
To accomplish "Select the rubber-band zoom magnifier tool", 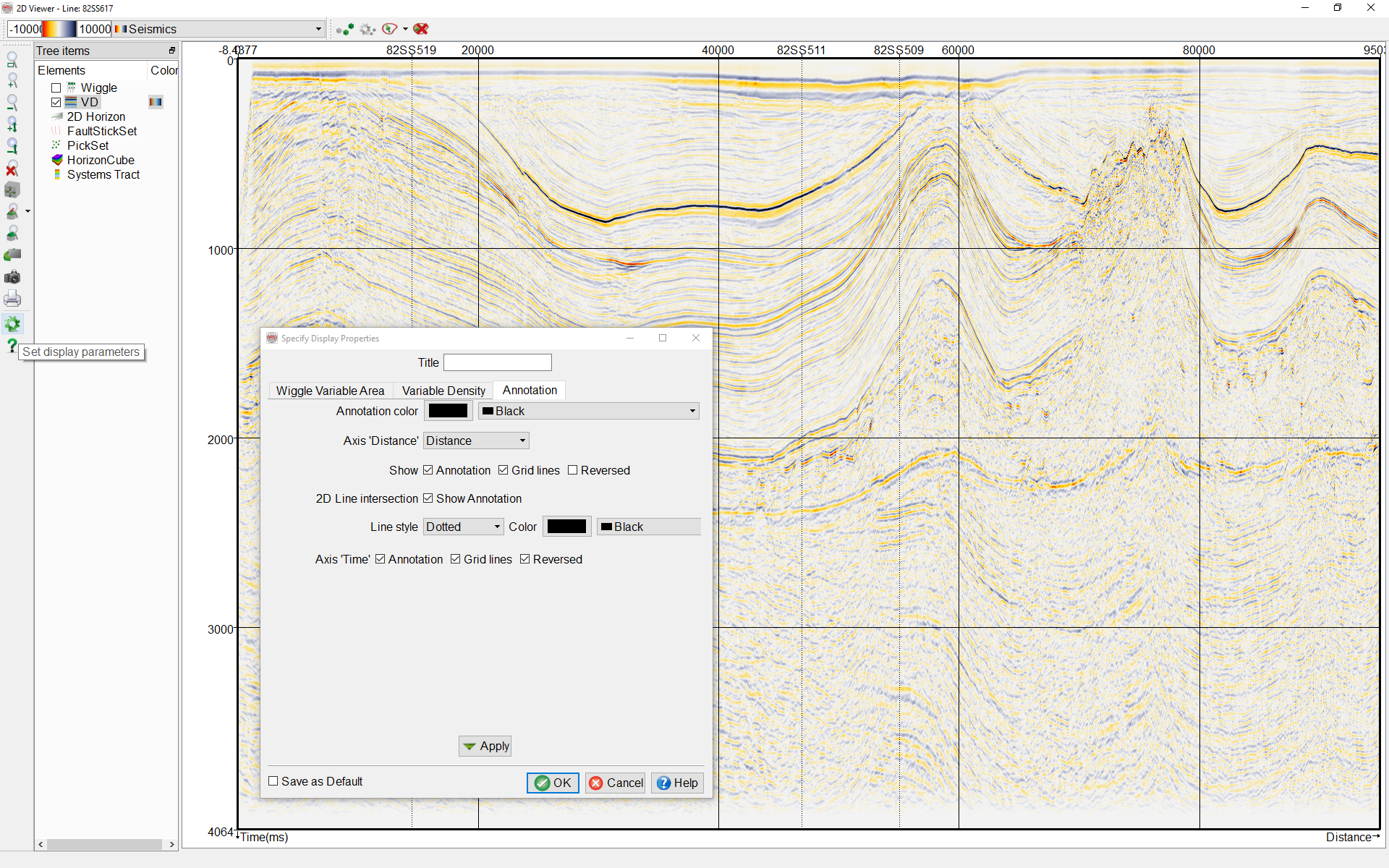I will point(12,59).
